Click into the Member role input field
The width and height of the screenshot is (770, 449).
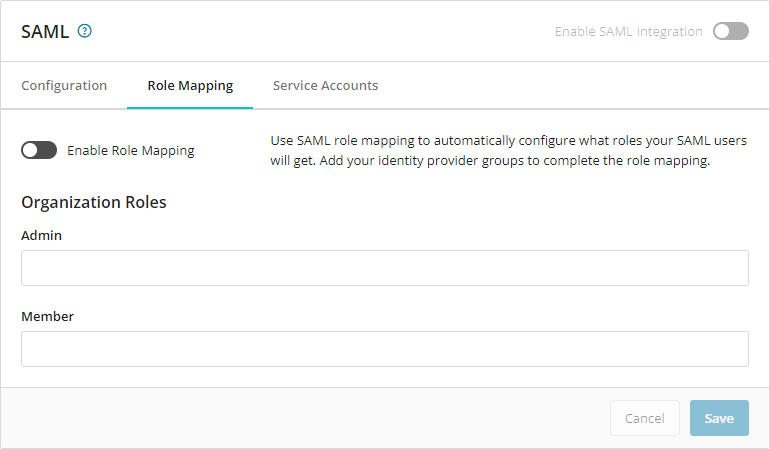384,349
